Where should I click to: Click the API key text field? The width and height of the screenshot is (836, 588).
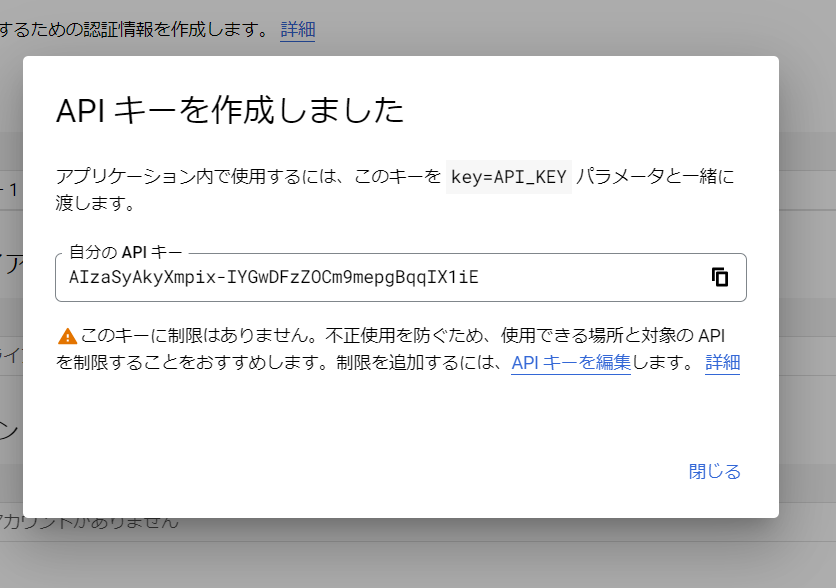(400, 277)
